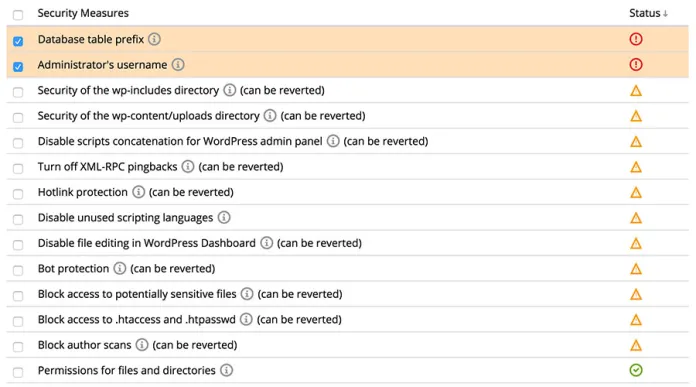Uncheck the Administrator's username checkbox
Screen dimensions: 696x387
point(18,67)
